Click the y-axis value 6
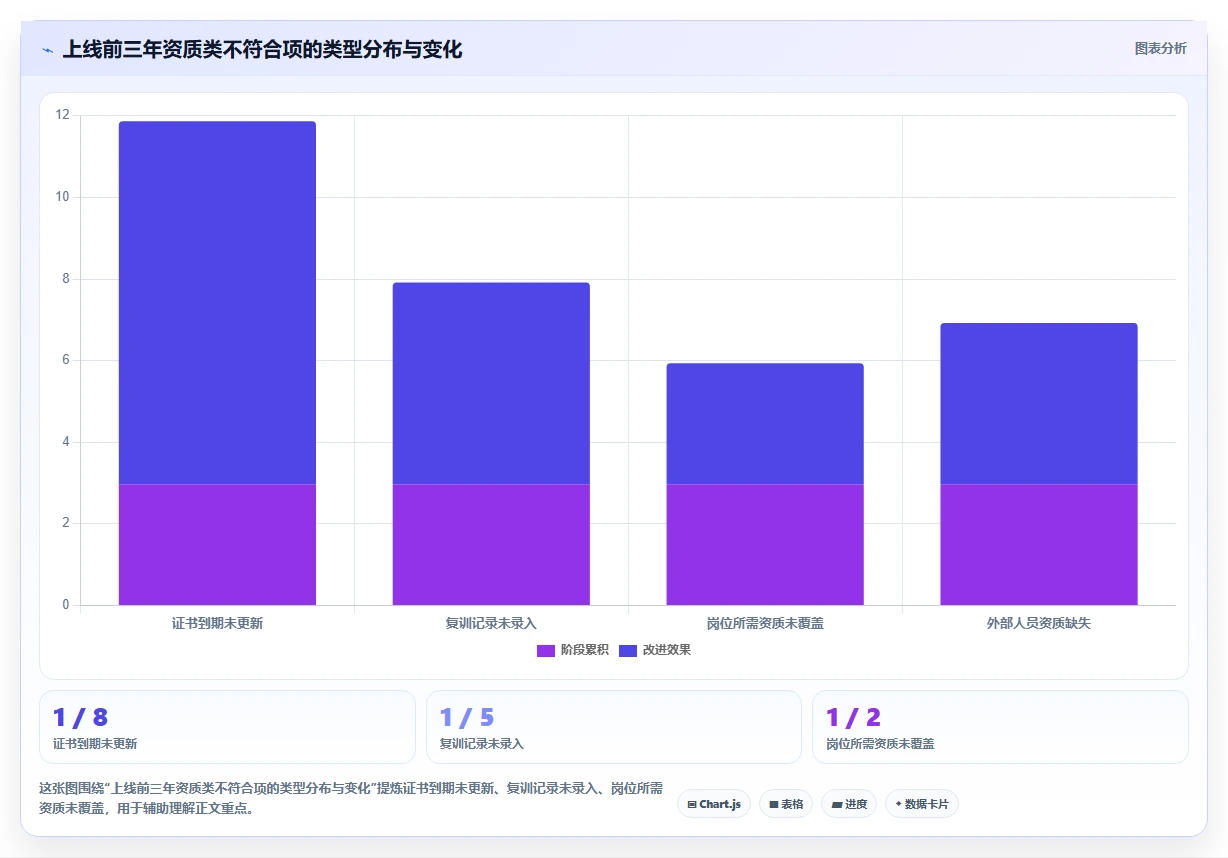 tap(66, 360)
